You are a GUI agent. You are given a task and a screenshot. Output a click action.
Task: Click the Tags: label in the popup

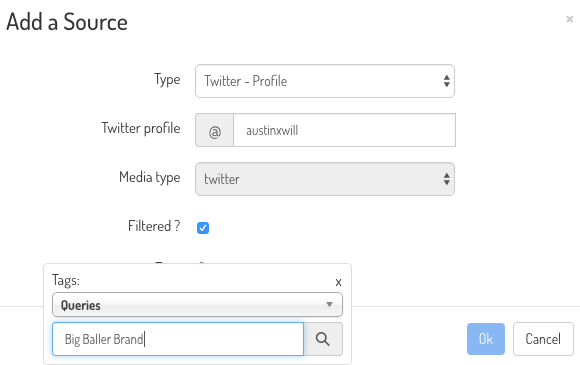tap(66, 280)
